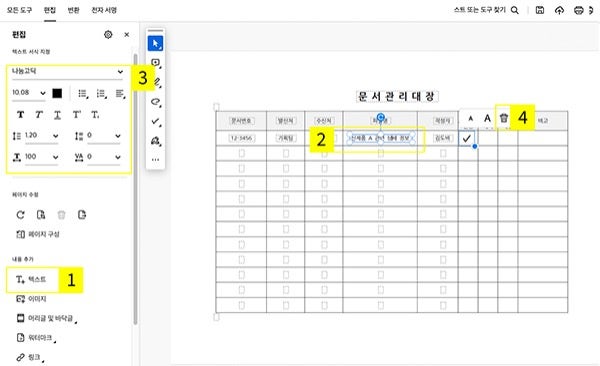This screenshot has width=600, height=366.
Task: Show more tools via three dots
Action: pos(155,160)
